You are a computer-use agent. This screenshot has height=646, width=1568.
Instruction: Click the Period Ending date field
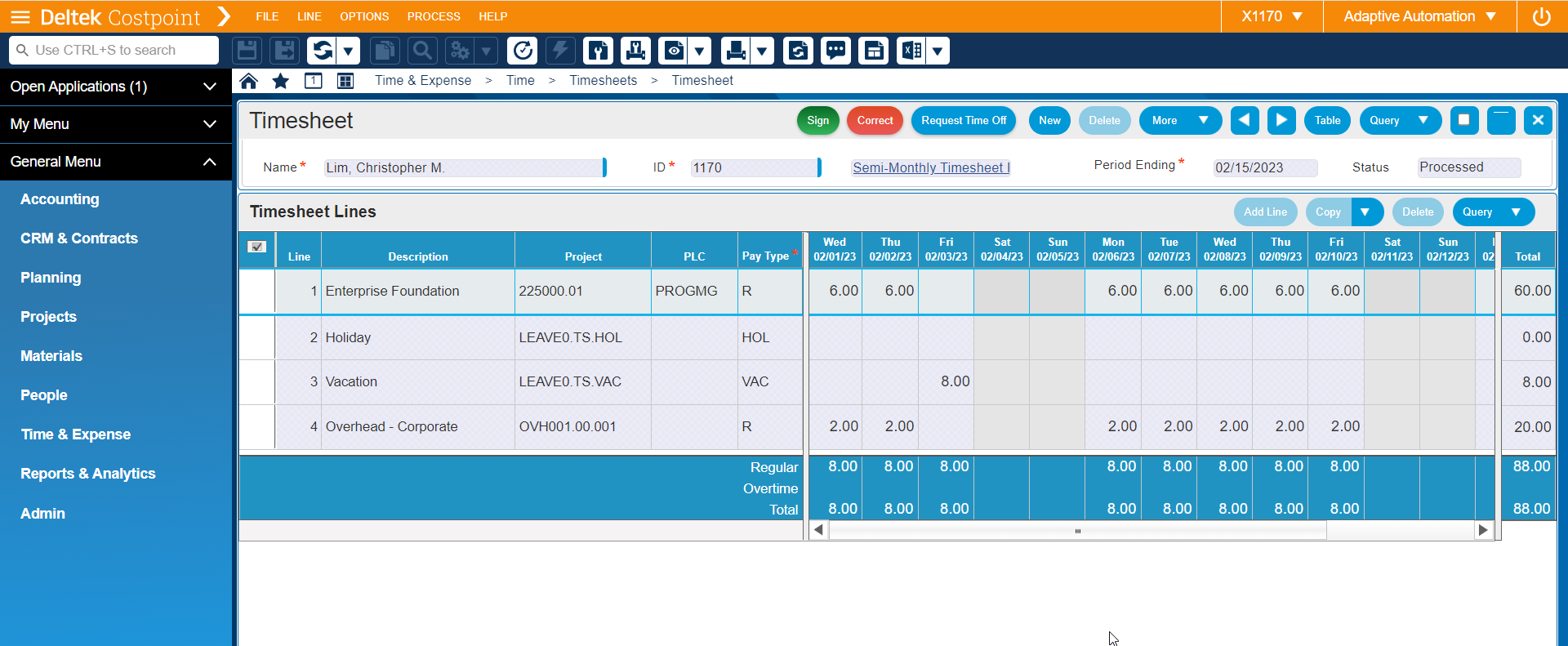(x=1265, y=167)
